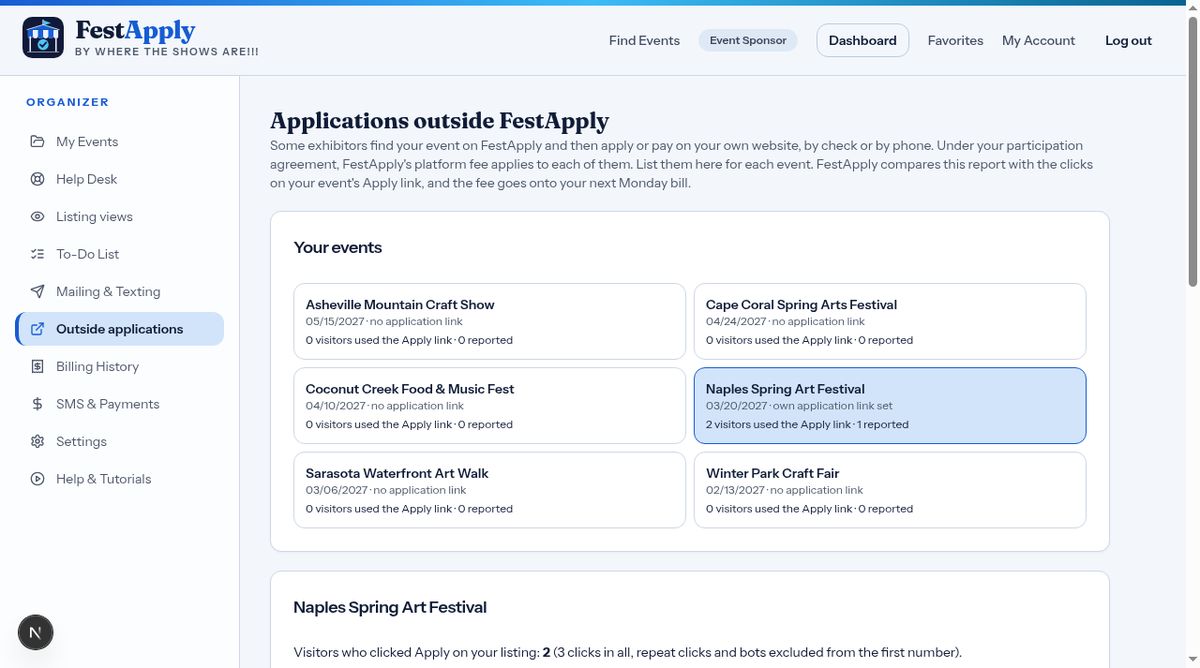
Task: Click the "Naples Spring Art Festival" section heading
Action: 390,607
